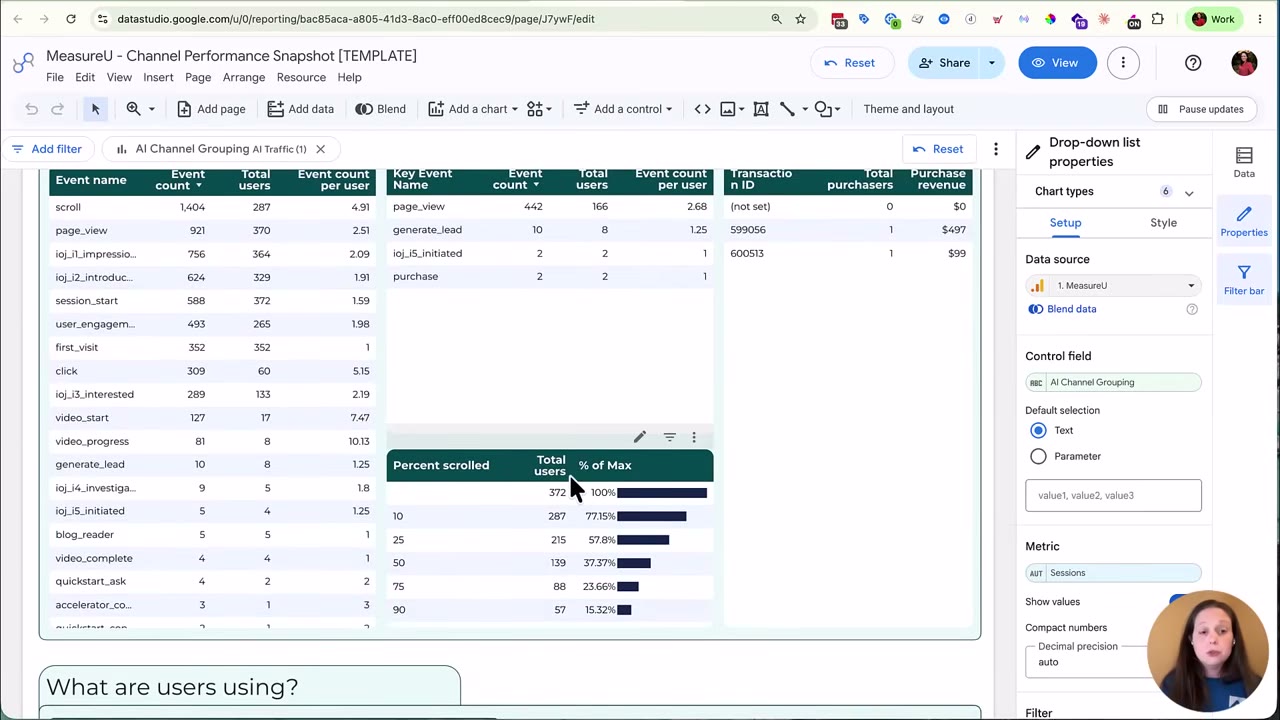
Task: Select the Text default selection radio
Action: pos(1038,431)
